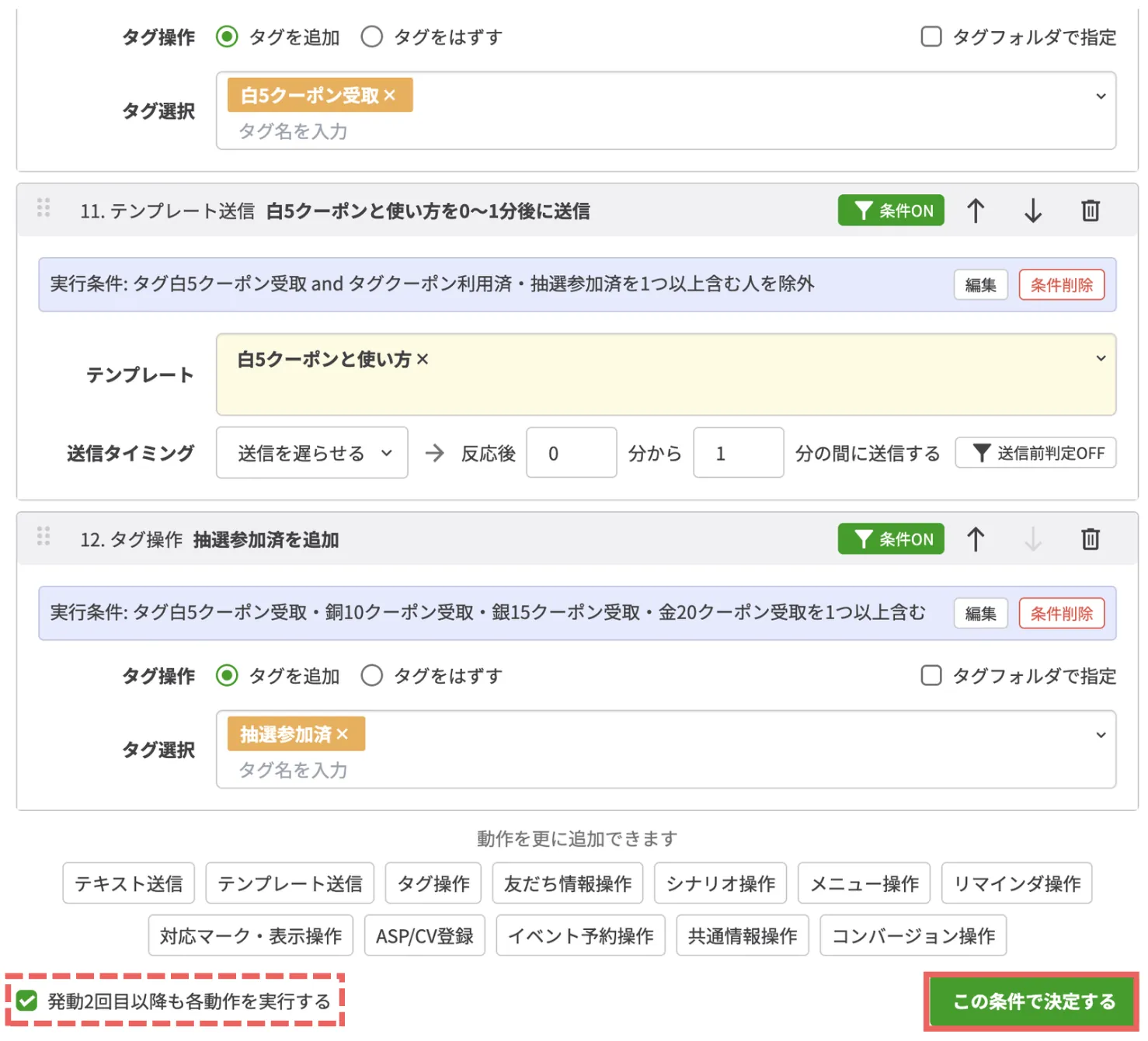Toggle 条件ON filter for action 12

point(891,539)
